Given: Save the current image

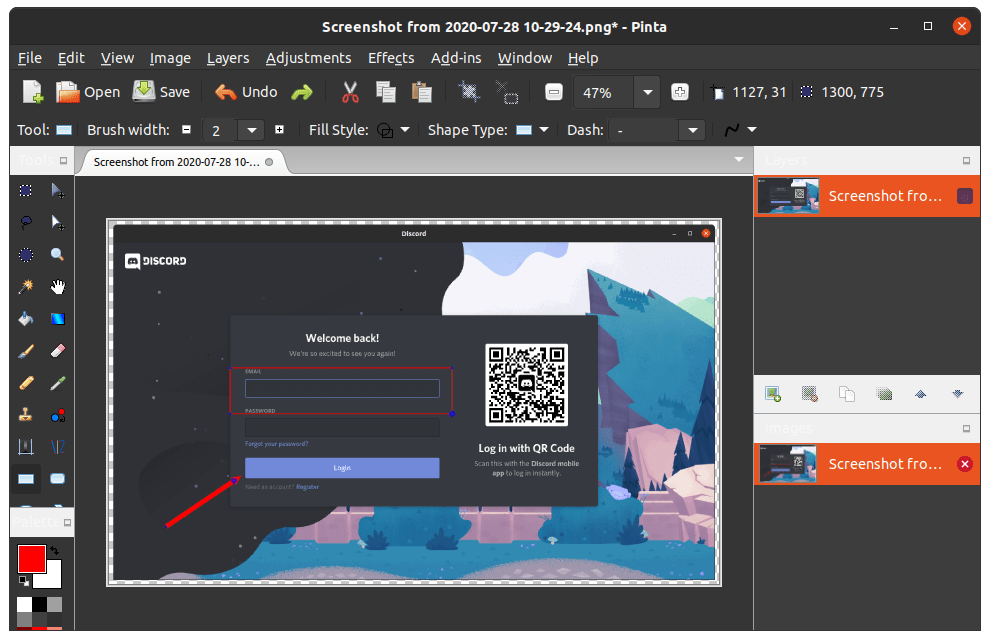Looking at the screenshot, I should (161, 91).
